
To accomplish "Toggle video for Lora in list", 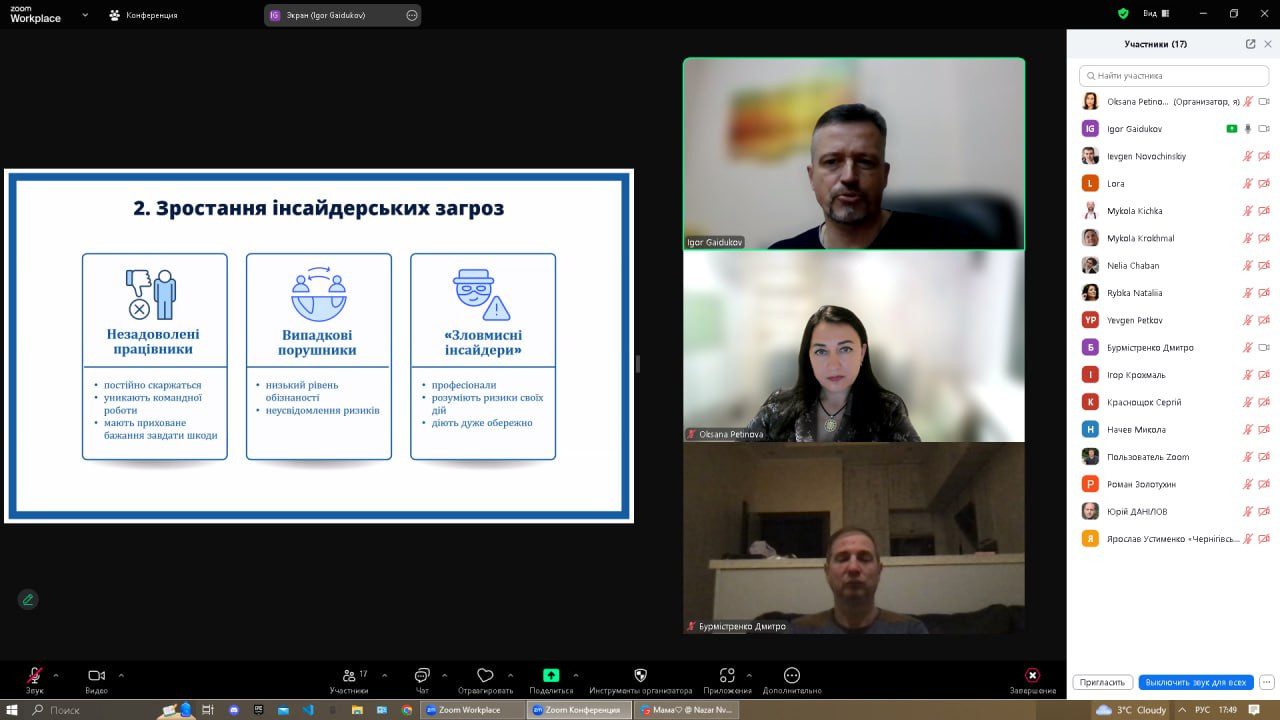I will click(x=1264, y=184).
